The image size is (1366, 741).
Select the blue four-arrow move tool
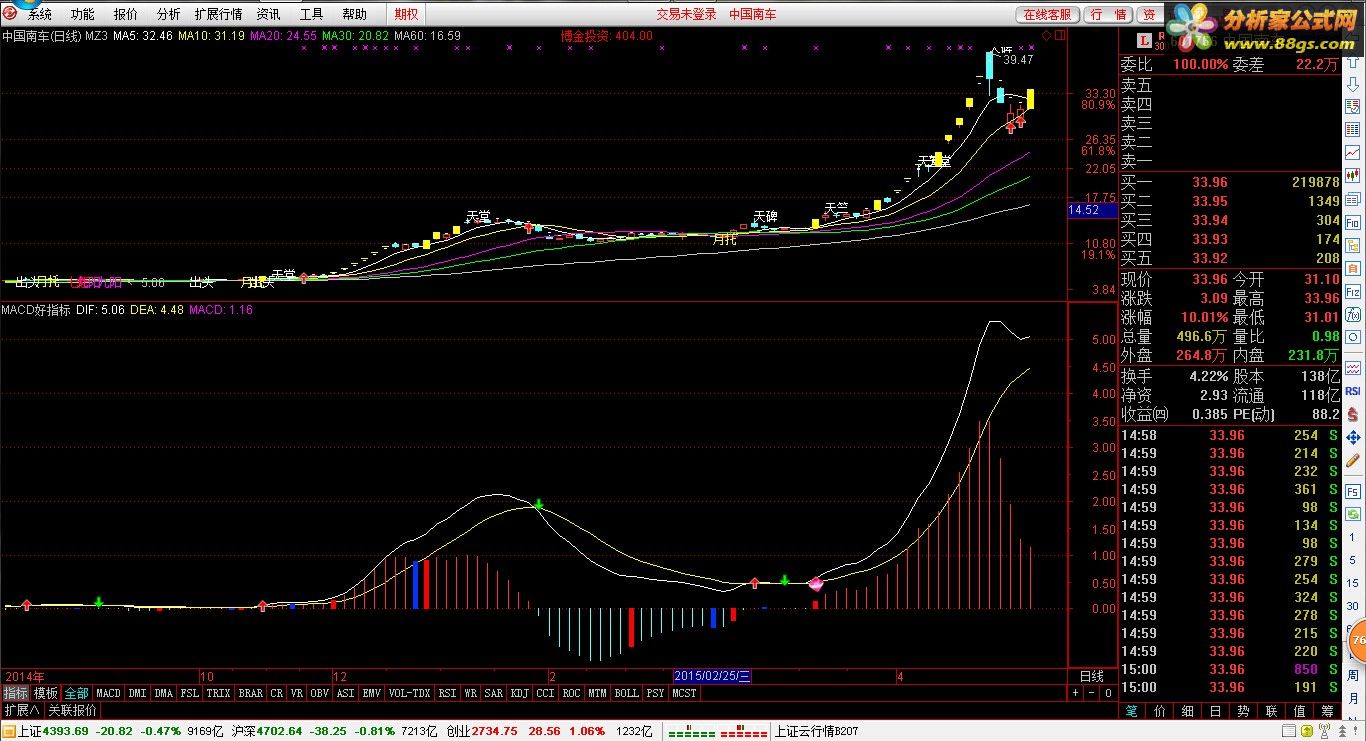click(1353, 438)
